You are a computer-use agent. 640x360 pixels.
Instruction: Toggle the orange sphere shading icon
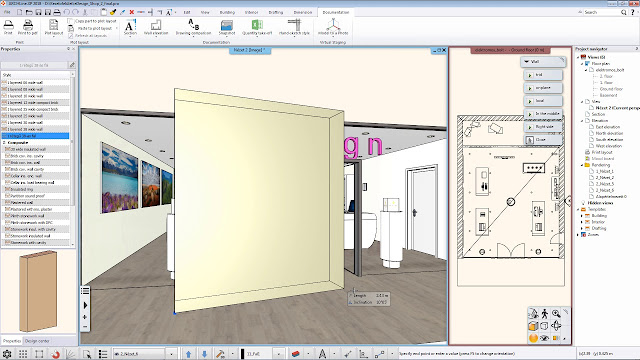[x=533, y=338]
